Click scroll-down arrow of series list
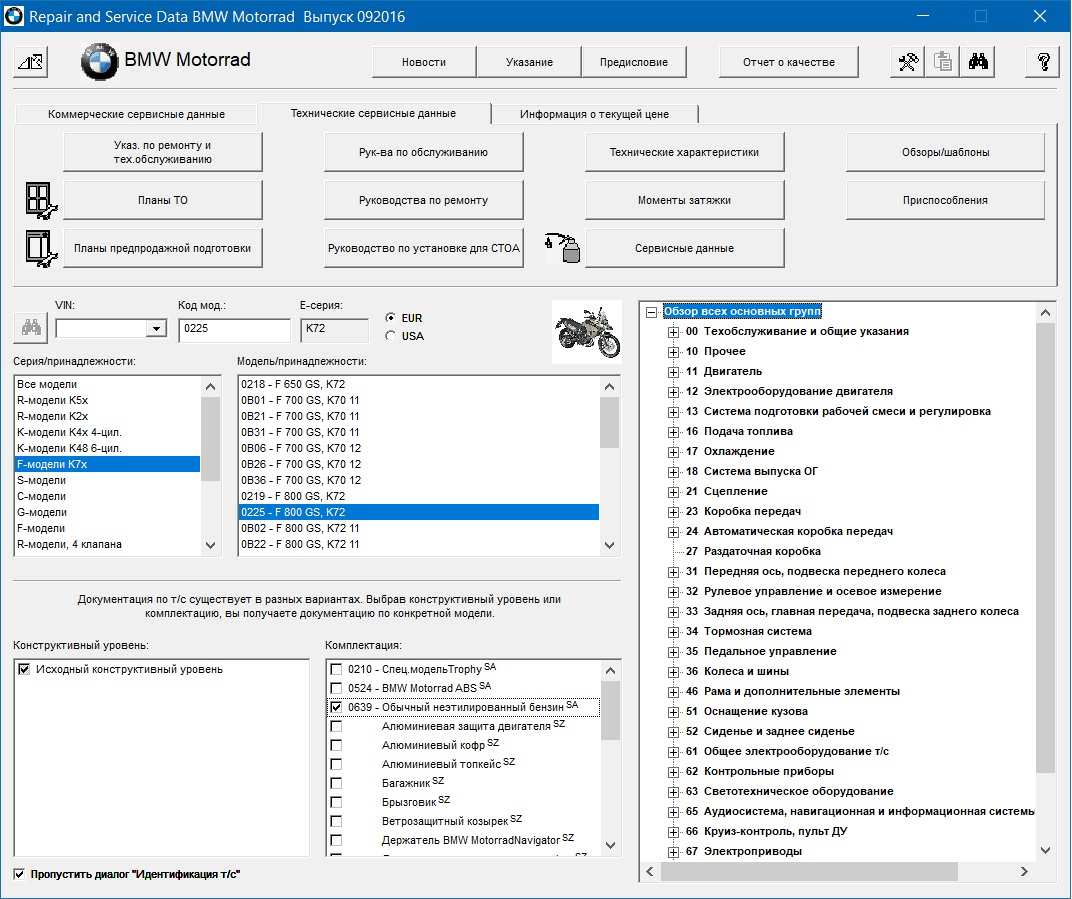Viewport: 1072px width, 899px height. click(x=211, y=546)
